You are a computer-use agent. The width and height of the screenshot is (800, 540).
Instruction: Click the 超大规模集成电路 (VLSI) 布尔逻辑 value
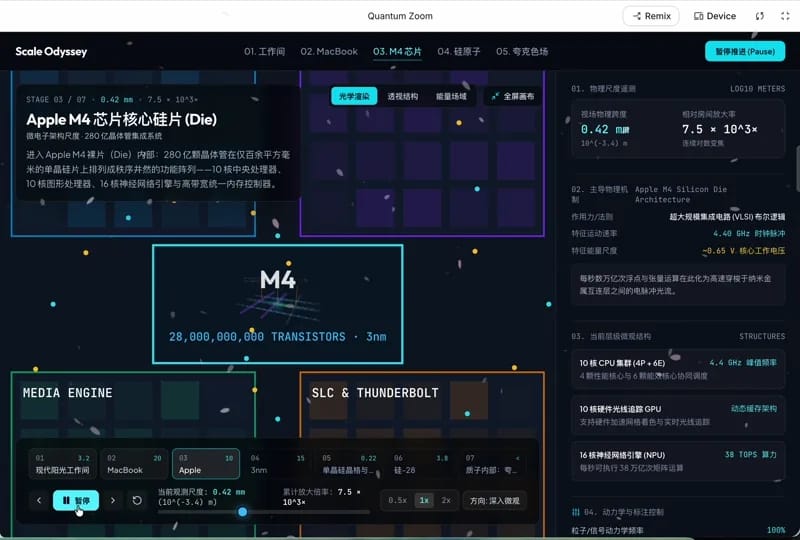point(728,217)
